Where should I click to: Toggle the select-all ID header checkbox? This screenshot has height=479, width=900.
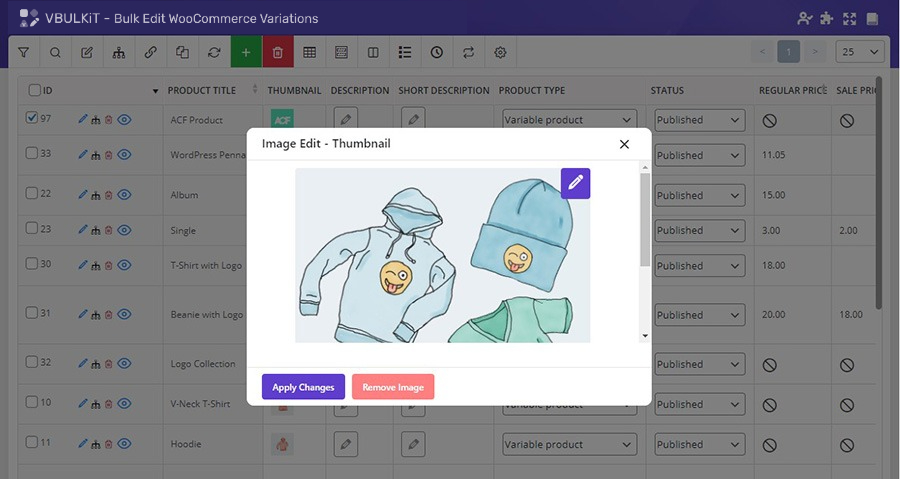point(35,90)
